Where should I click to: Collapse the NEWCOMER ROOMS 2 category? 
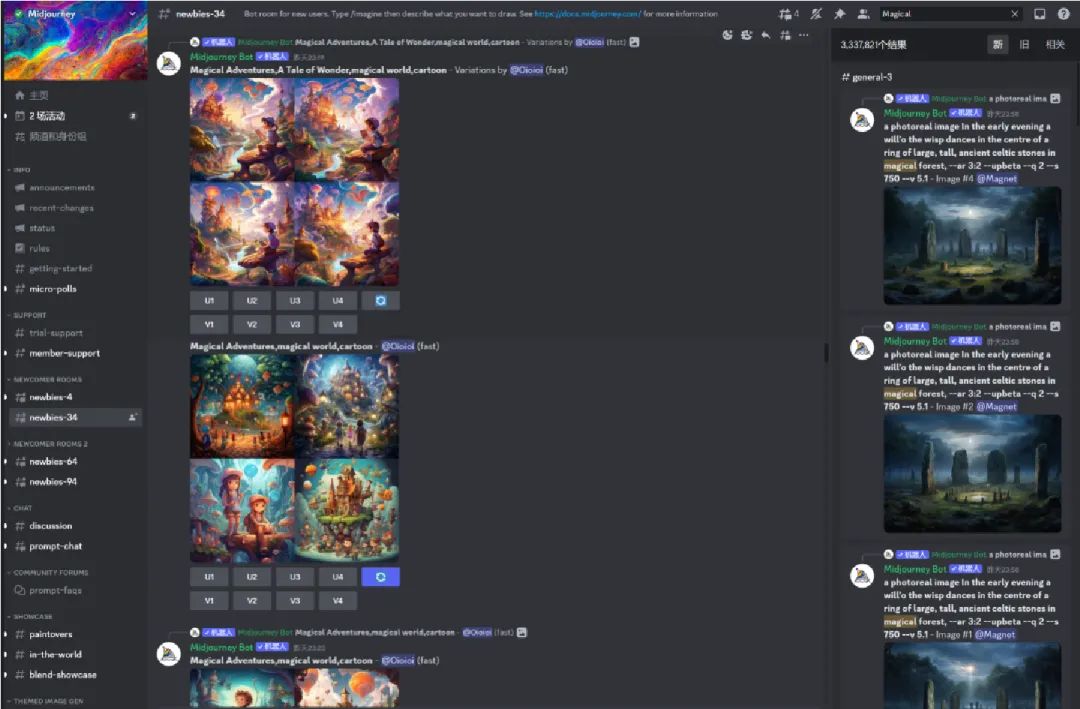click(x=48, y=444)
